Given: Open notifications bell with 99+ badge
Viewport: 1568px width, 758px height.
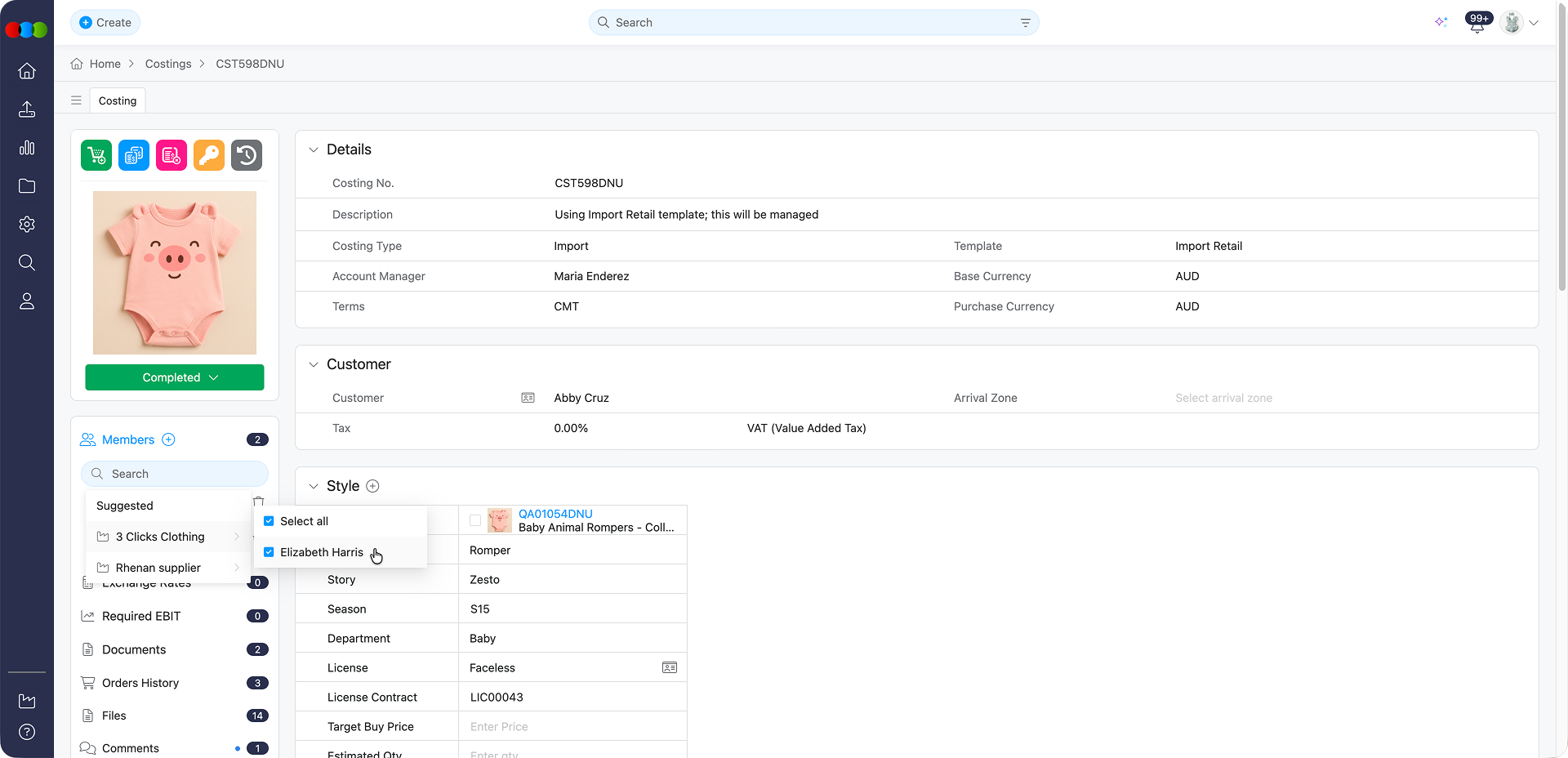Looking at the screenshot, I should (x=1477, y=24).
